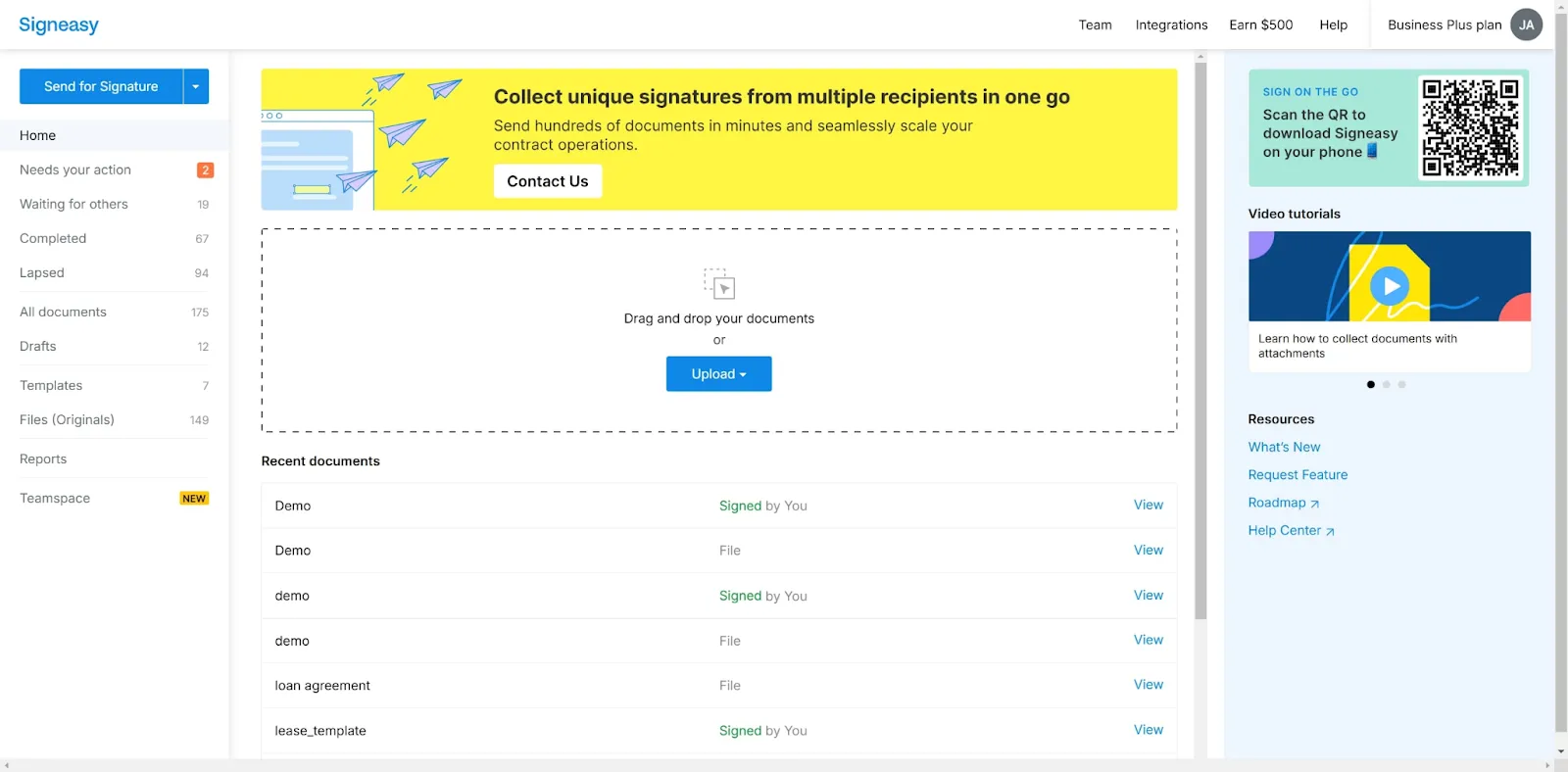Open Earn $500 referral link
The width and height of the screenshot is (1568, 772).
[1260, 24]
